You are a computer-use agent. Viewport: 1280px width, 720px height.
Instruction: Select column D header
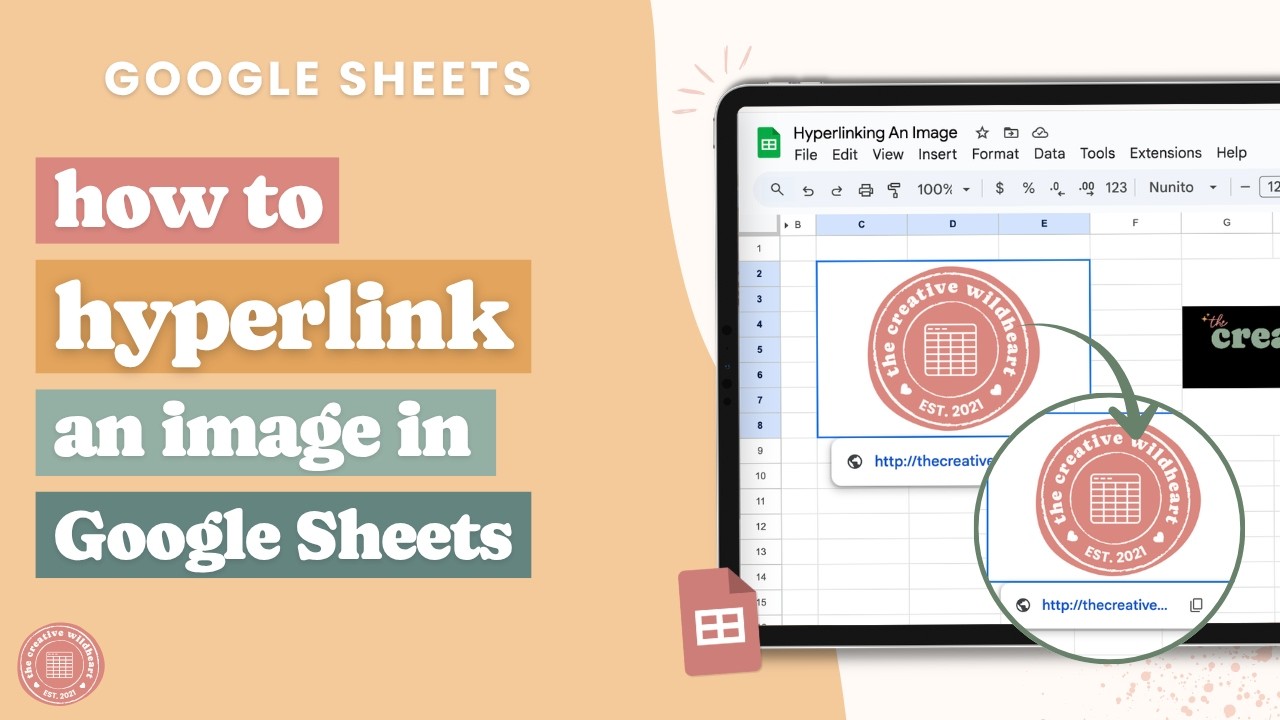(953, 224)
